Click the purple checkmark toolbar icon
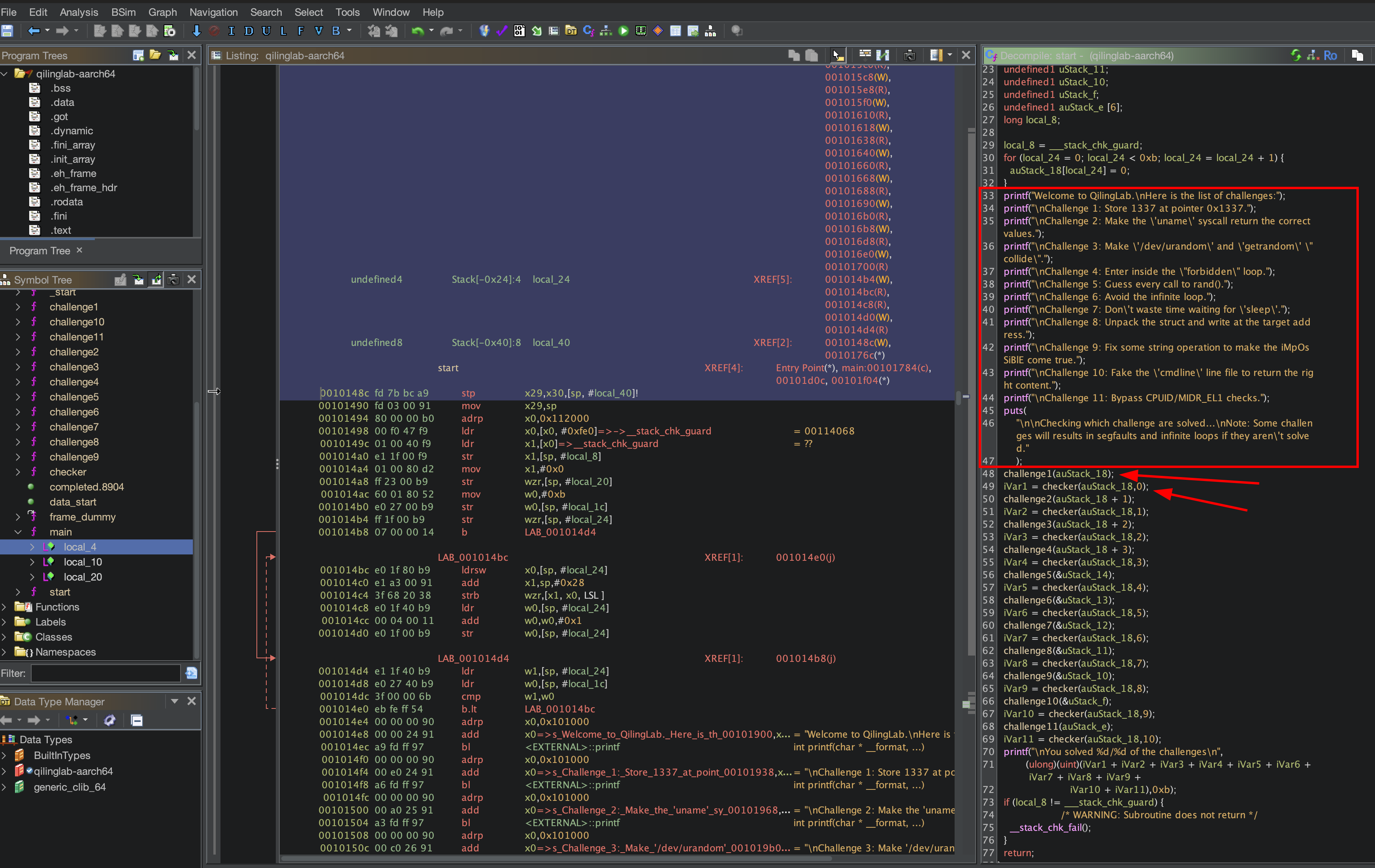Screen dimensions: 1375x868 [x=502, y=31]
